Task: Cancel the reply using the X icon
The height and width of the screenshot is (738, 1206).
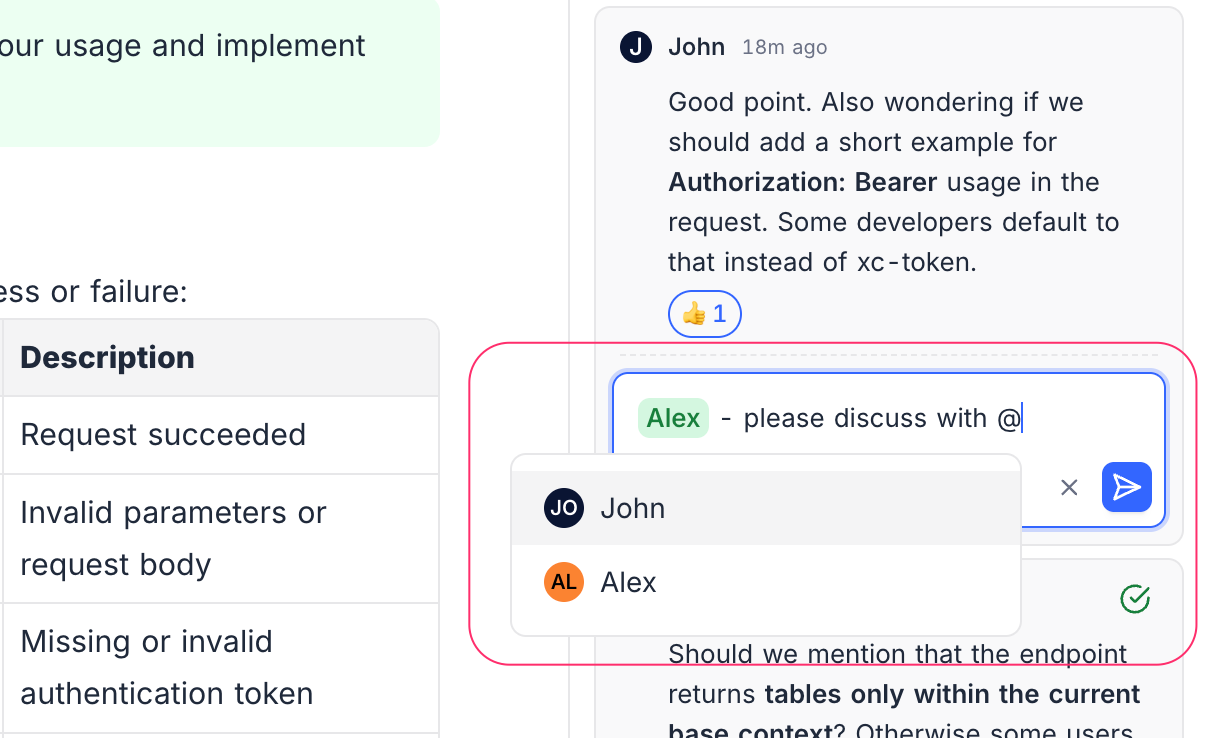Action: click(x=1069, y=487)
